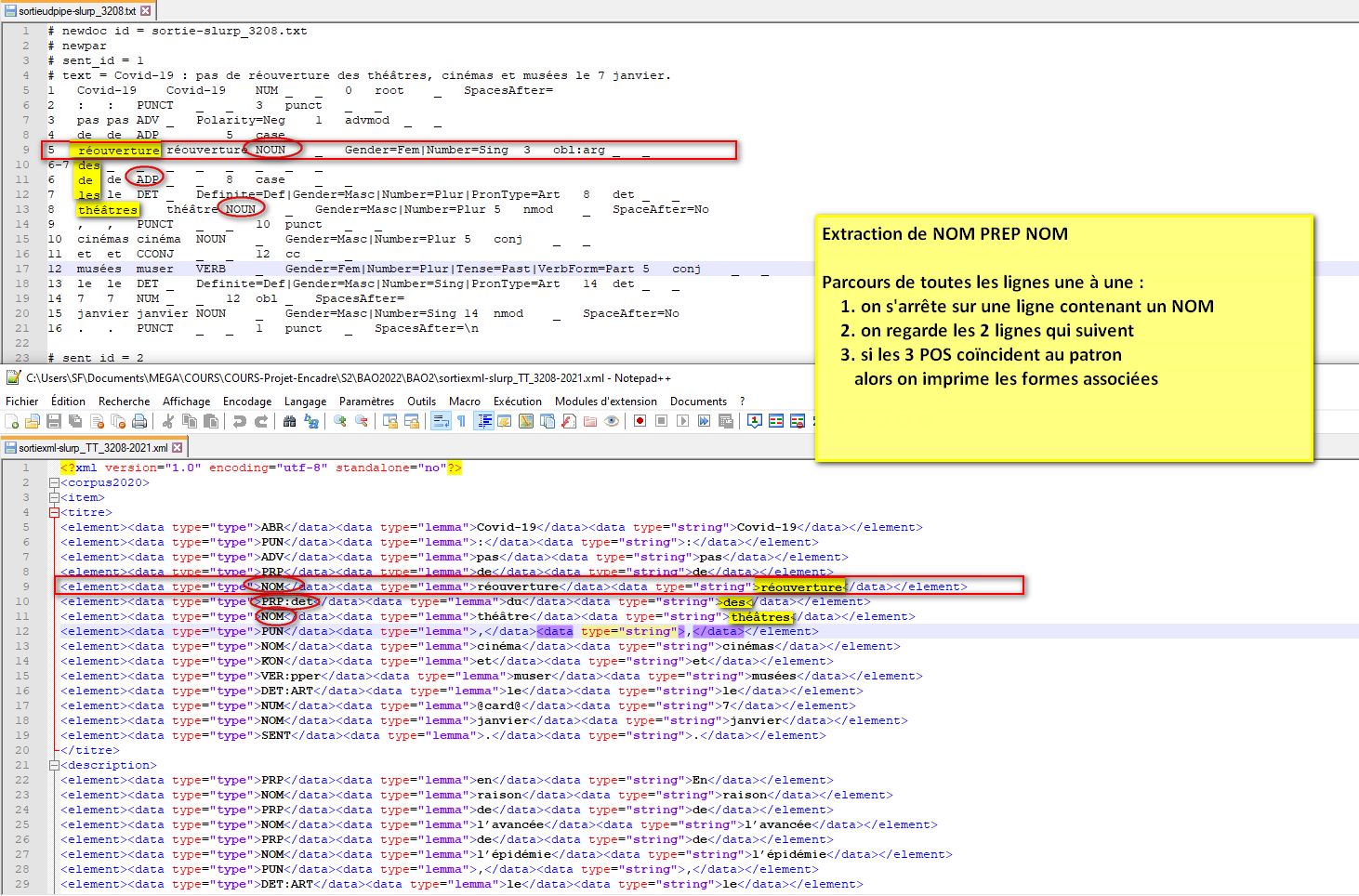Screen dimensions: 1359x896
Task: Click the Close All documents icon
Action: click(x=118, y=421)
